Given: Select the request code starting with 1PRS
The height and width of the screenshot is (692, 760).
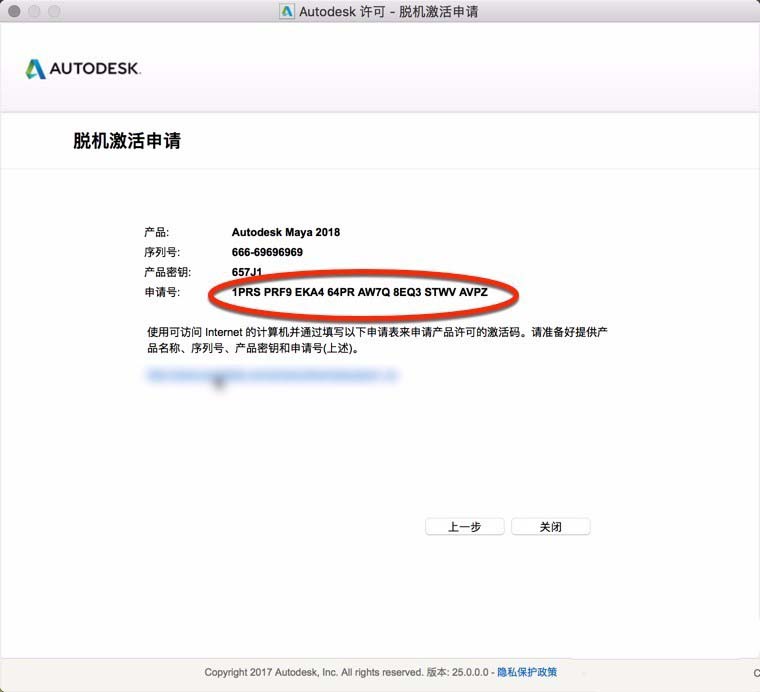Looking at the screenshot, I should (360, 292).
